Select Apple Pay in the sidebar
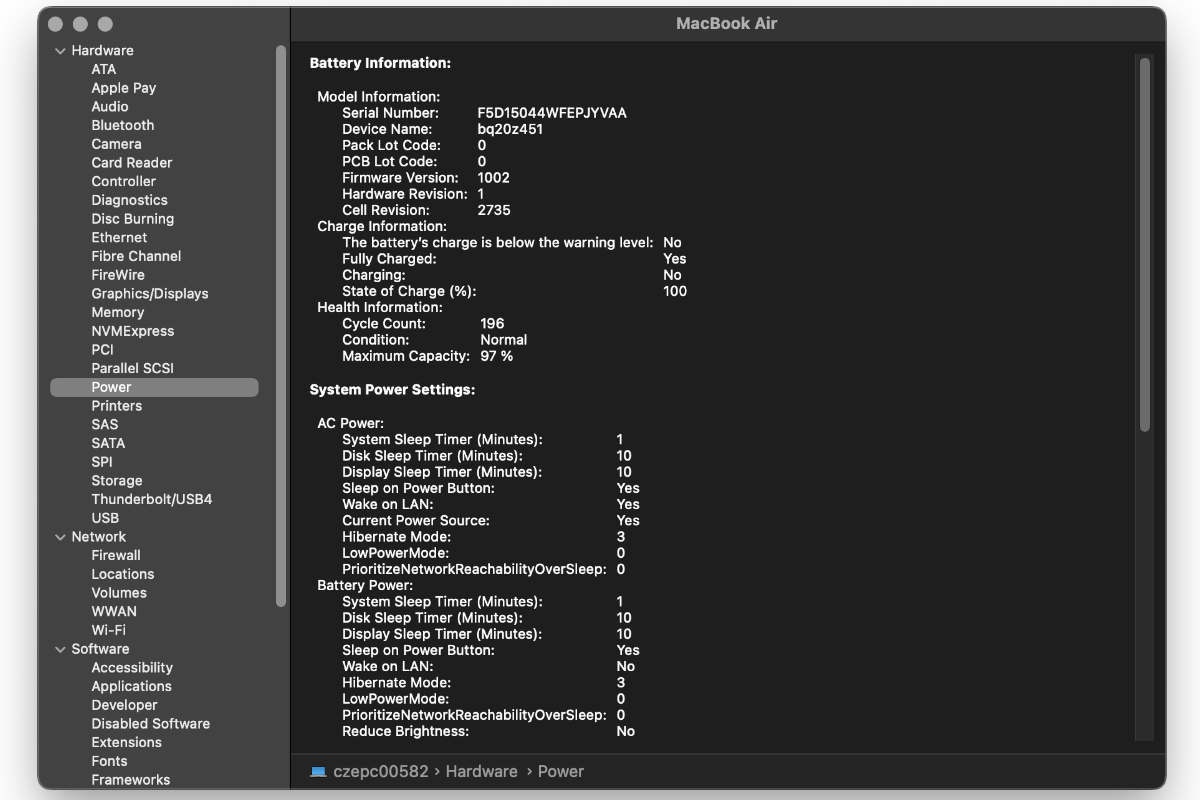1200x800 pixels. (x=124, y=88)
